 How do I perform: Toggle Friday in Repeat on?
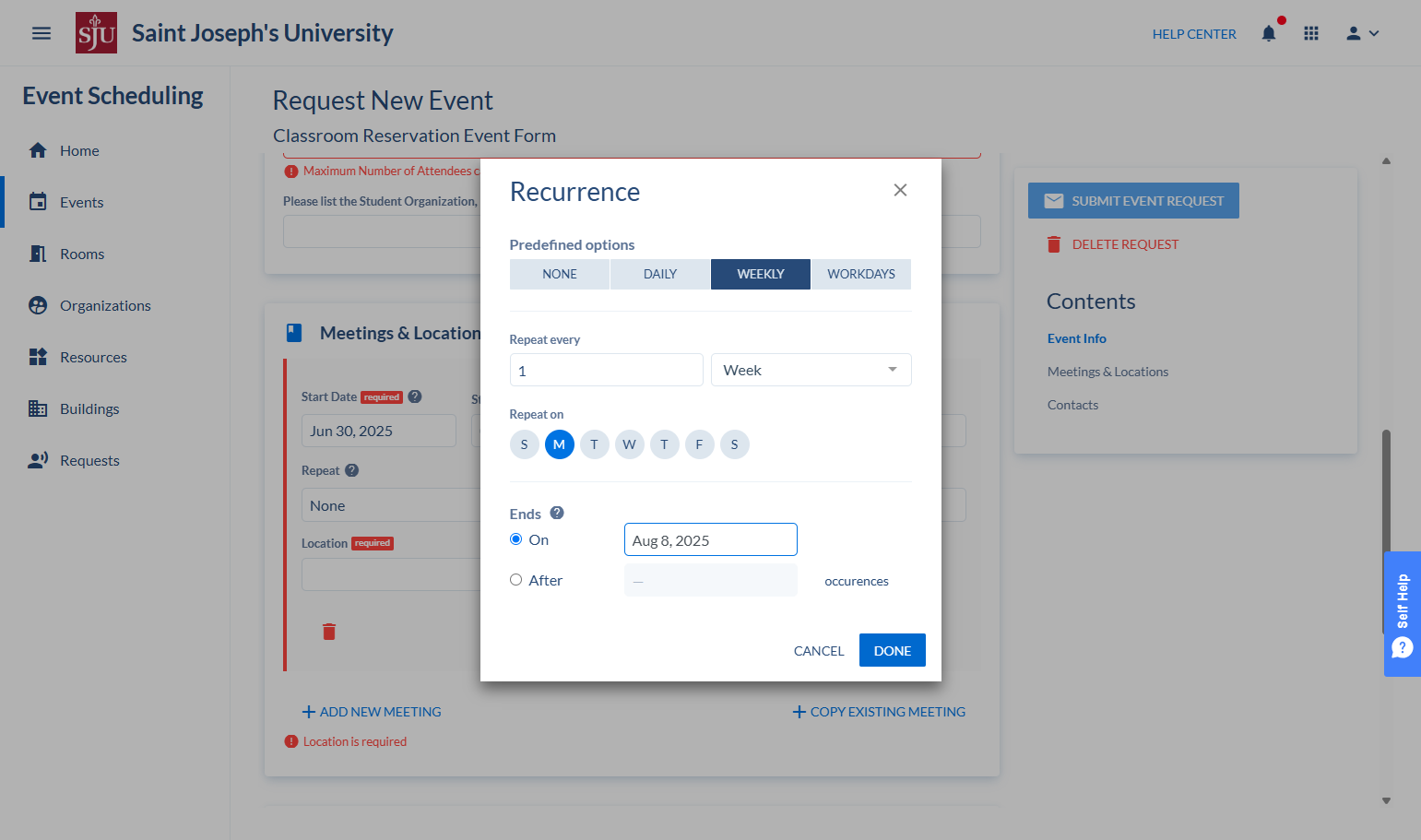coord(700,444)
